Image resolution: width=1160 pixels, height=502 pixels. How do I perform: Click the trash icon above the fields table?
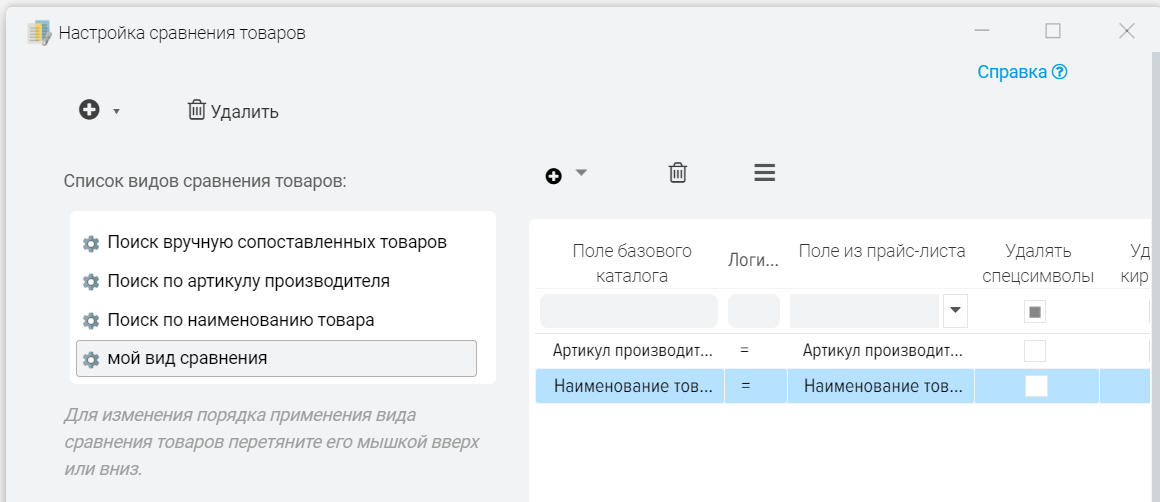tap(678, 173)
